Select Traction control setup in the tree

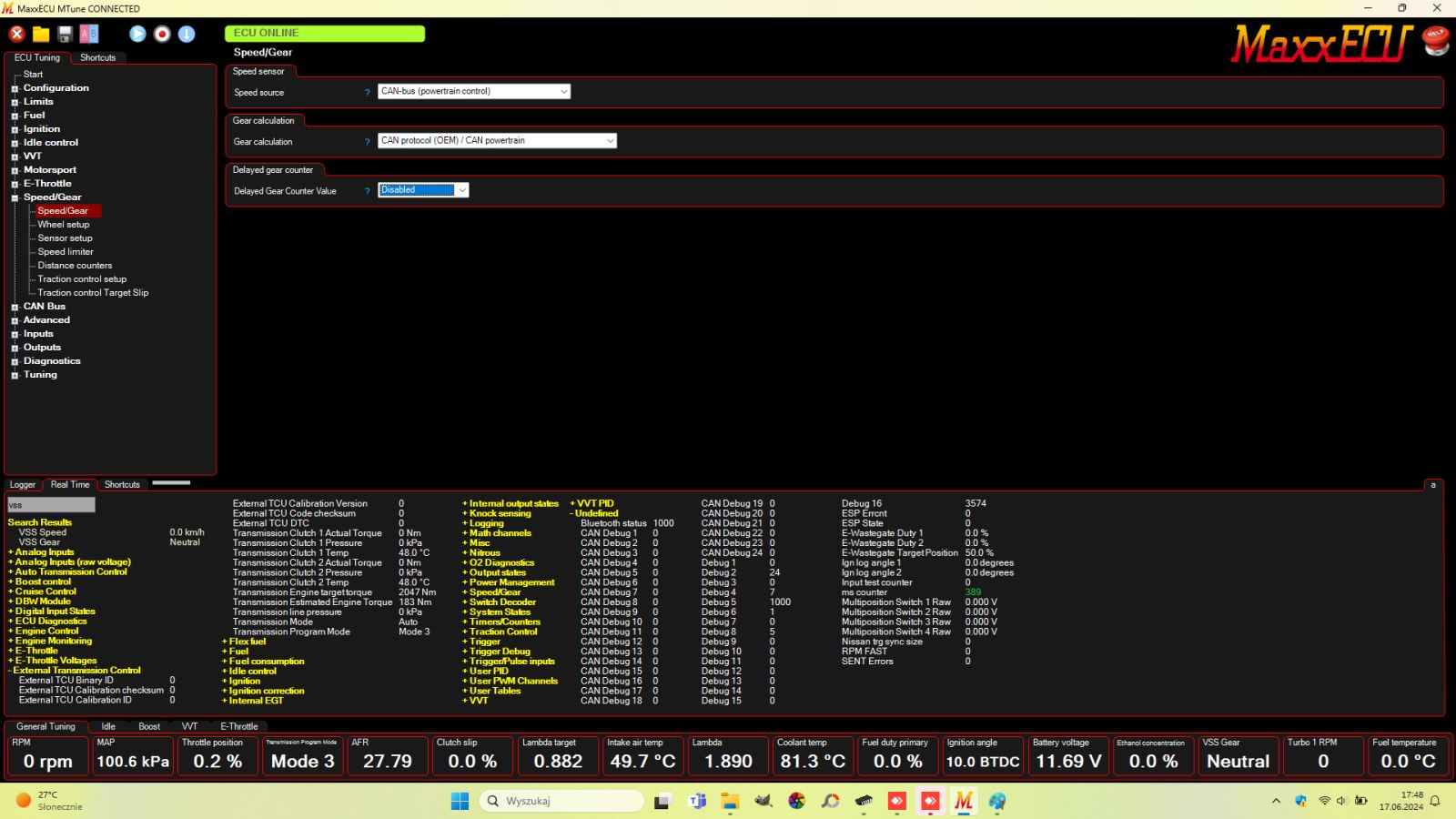point(82,278)
